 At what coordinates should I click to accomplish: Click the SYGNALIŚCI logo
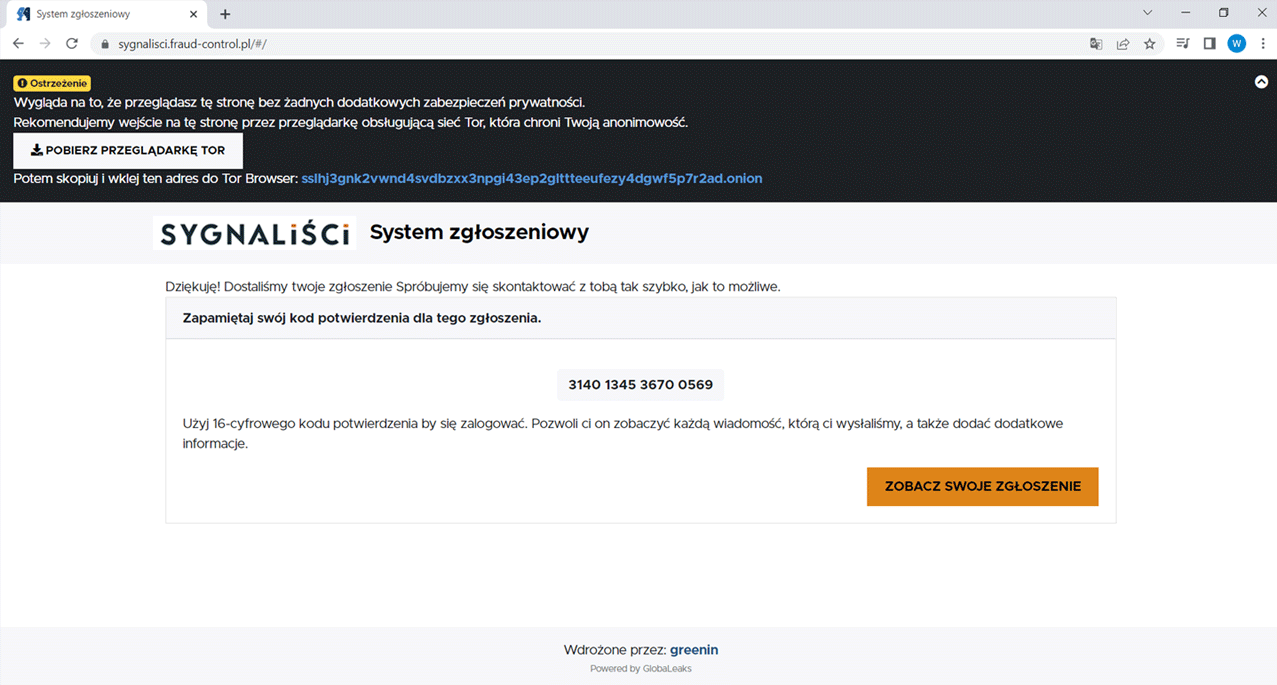tap(255, 233)
